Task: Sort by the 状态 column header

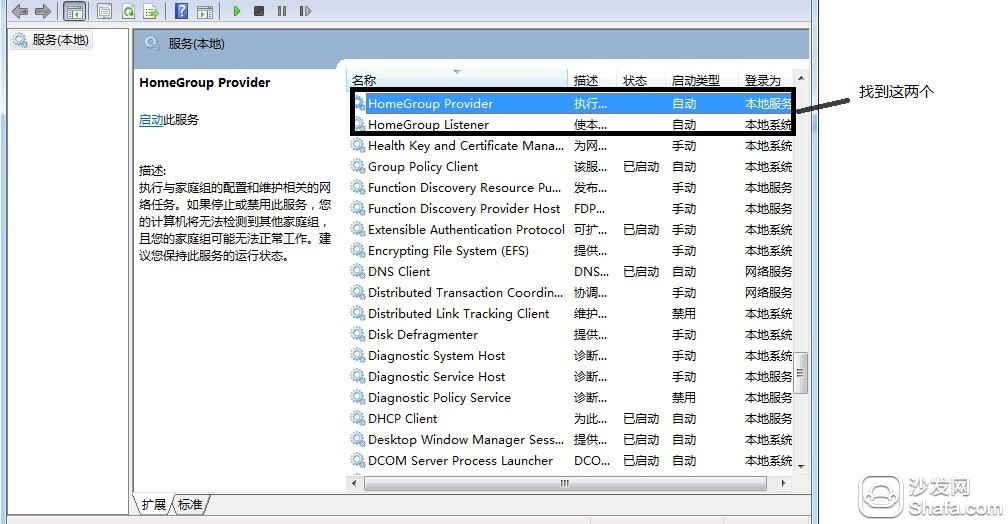Action: [x=640, y=80]
